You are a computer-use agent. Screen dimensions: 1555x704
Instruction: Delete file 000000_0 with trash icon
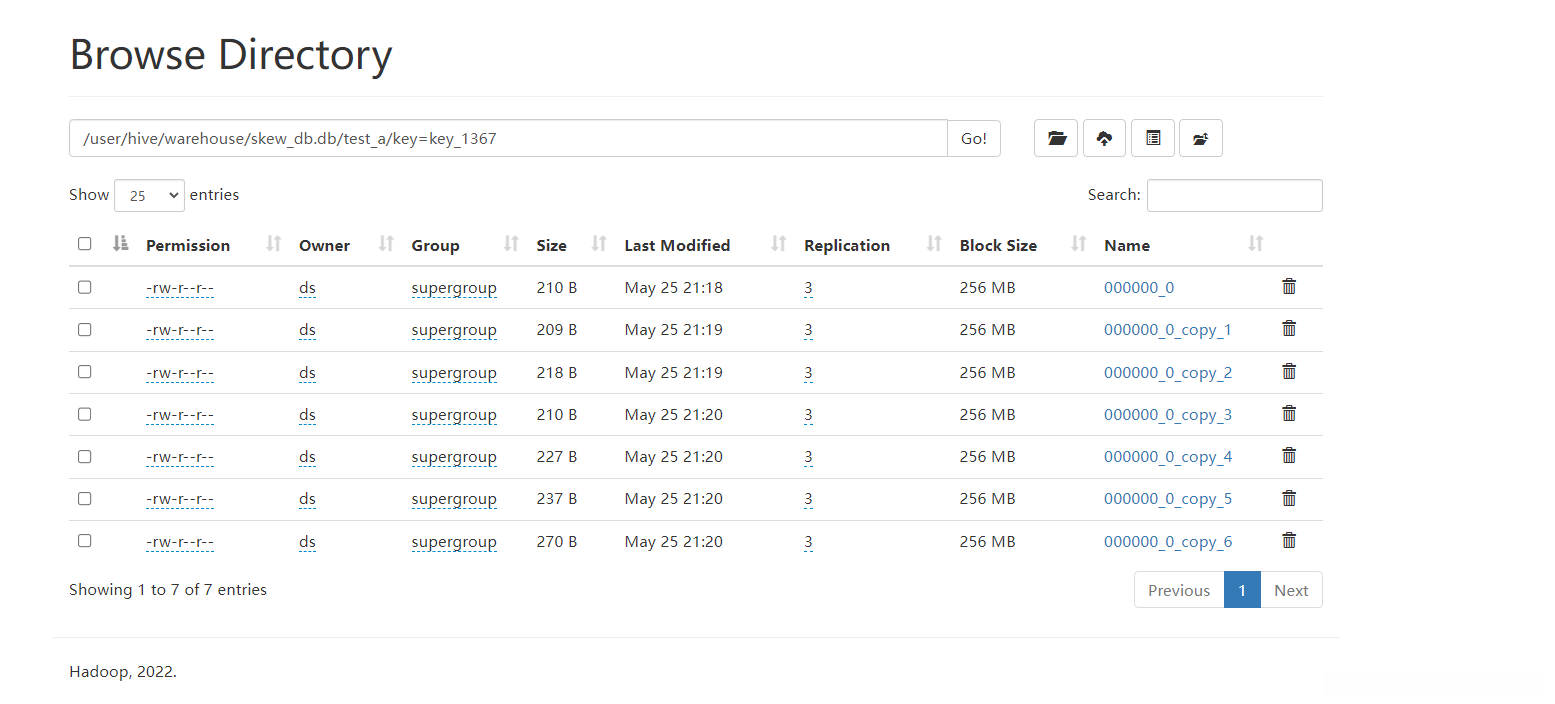(x=1289, y=287)
